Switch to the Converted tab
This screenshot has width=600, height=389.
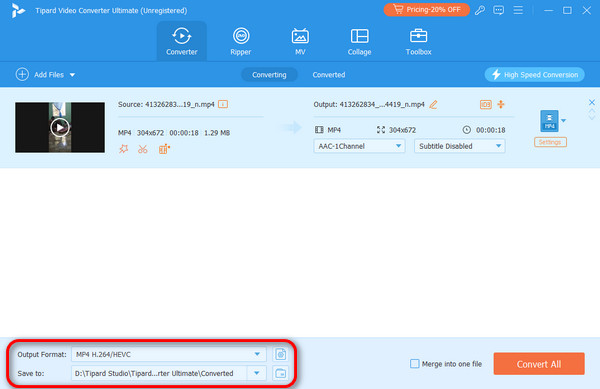click(x=329, y=75)
